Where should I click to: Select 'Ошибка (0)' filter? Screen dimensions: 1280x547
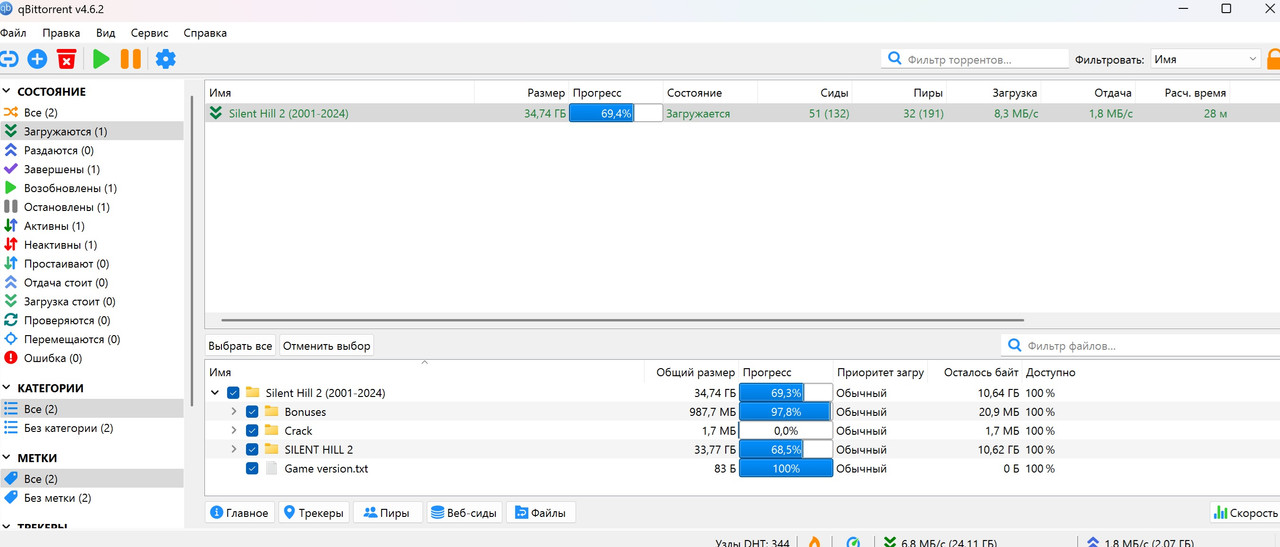click(x=92, y=357)
